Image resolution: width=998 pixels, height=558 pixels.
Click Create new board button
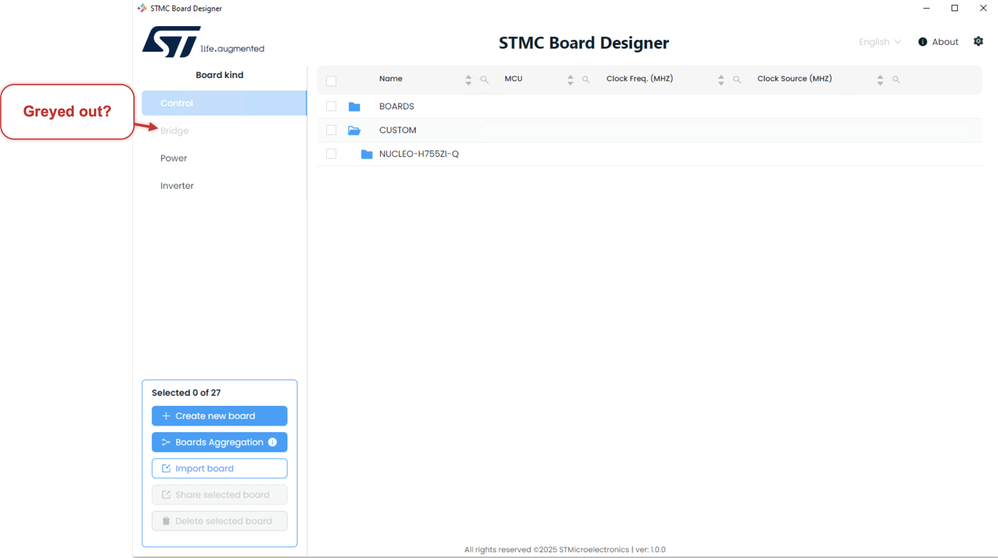tap(220, 416)
